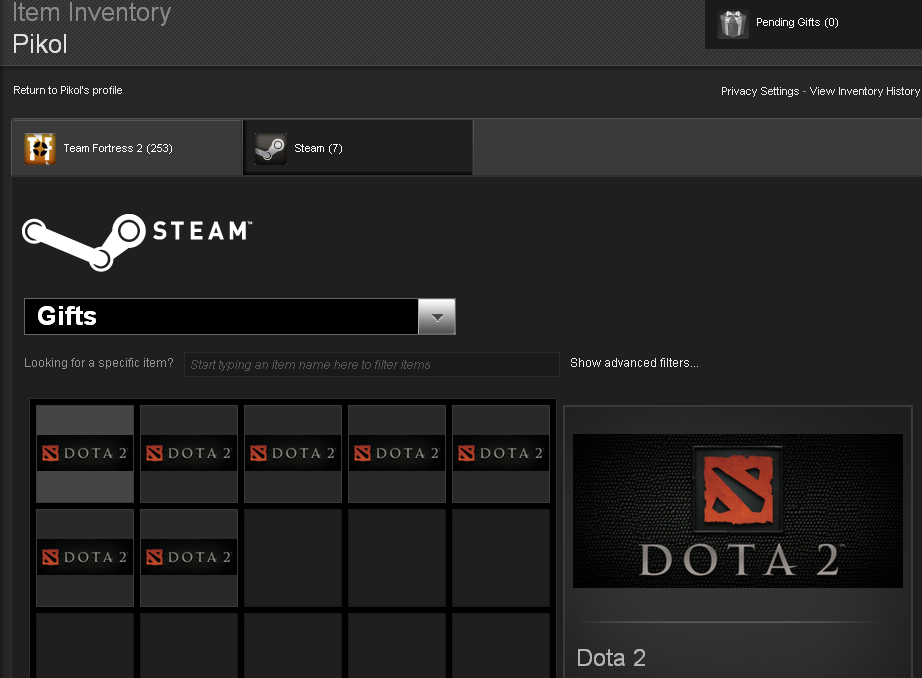Click the Steam tab icon

(270, 148)
